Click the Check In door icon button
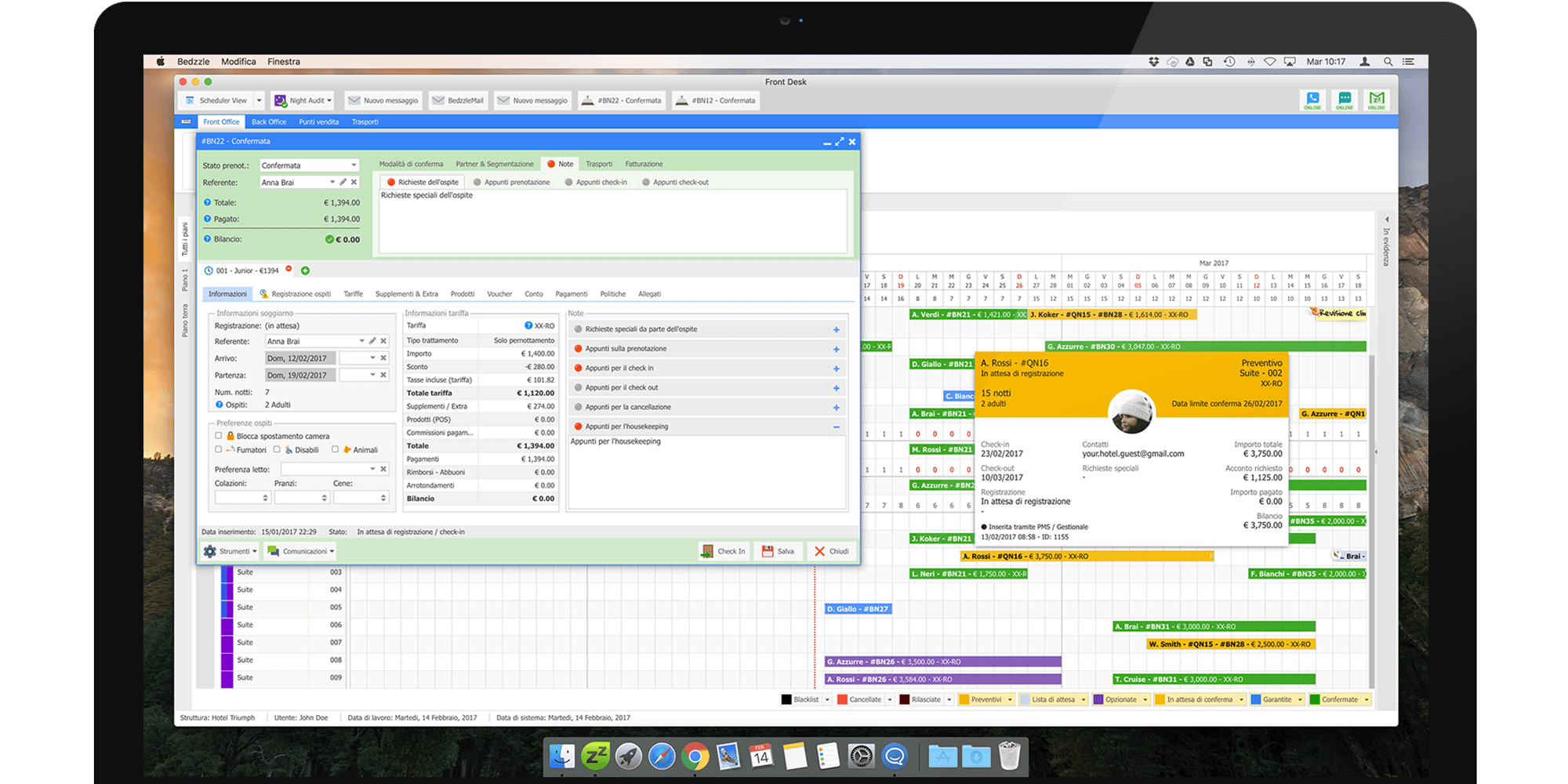The width and height of the screenshot is (1568, 784). tap(724, 551)
